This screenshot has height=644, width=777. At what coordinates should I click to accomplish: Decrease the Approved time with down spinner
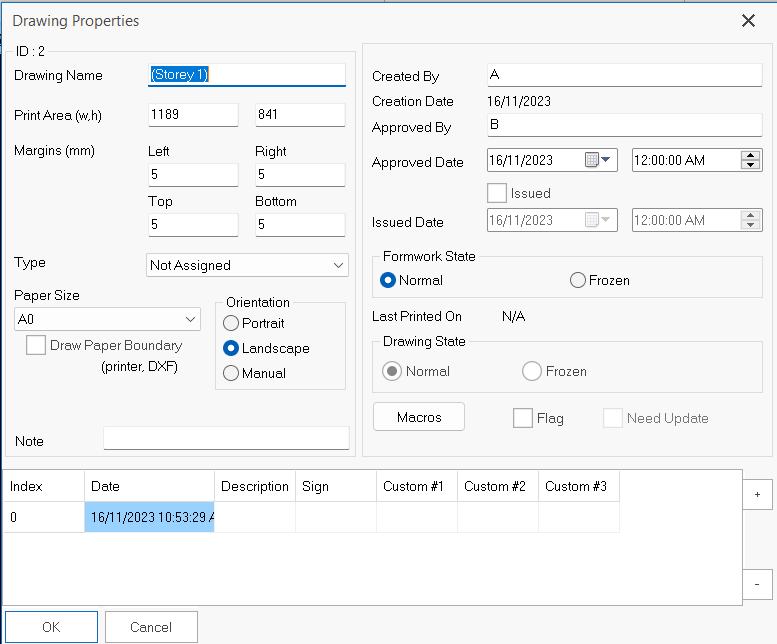[x=751, y=166]
